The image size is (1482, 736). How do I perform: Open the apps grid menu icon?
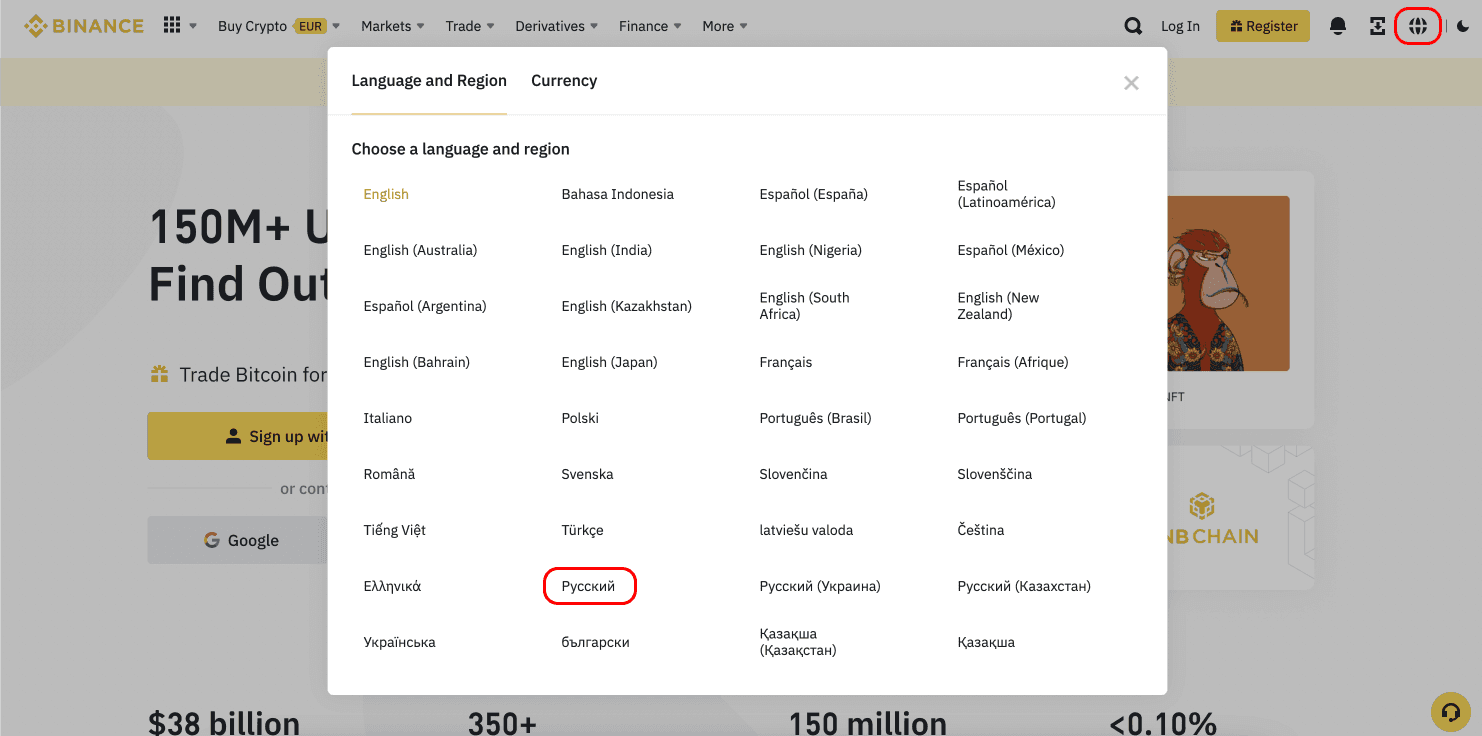tap(172, 26)
